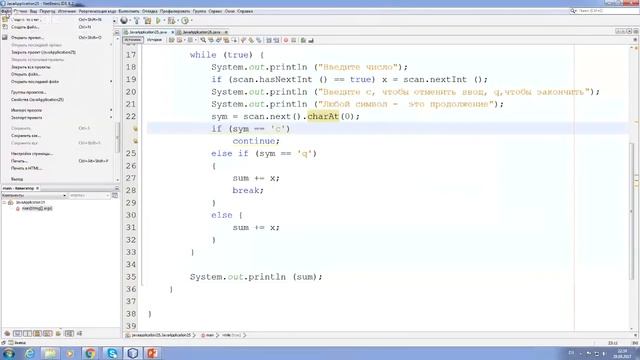This screenshot has height=360, width=640.
Task: Click the icon right of the Navigator filter field
Action: [x=115, y=196]
